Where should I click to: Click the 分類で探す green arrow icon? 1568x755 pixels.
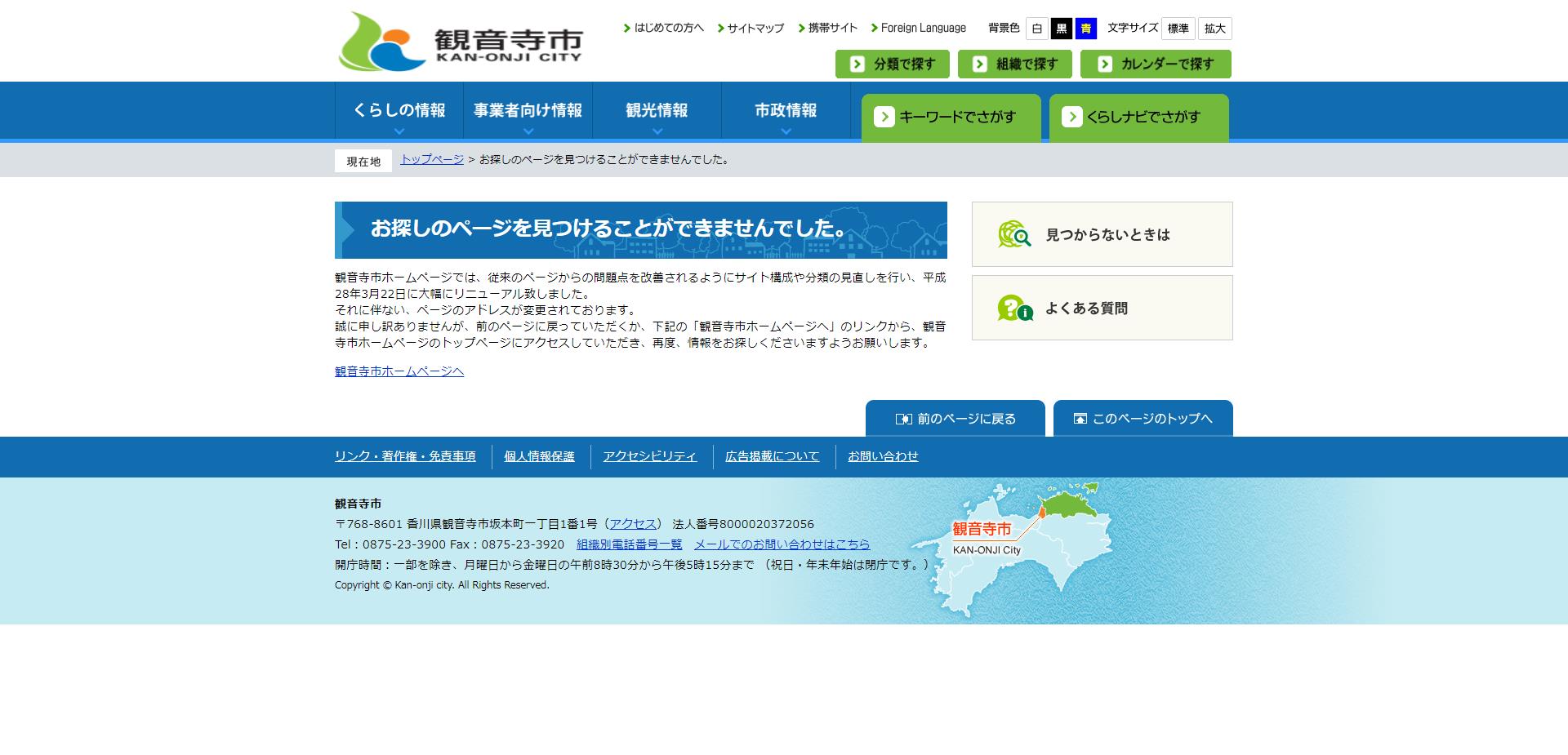[856, 64]
